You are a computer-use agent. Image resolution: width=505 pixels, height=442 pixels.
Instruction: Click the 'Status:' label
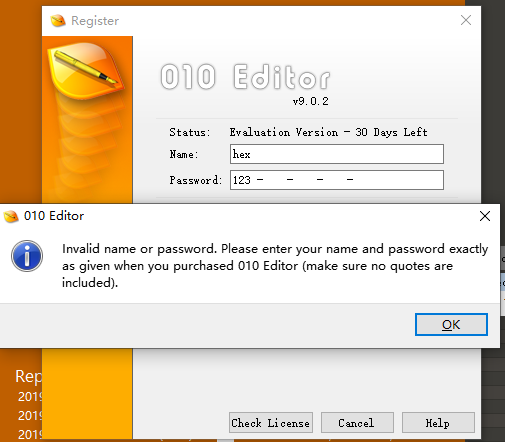coord(190,132)
